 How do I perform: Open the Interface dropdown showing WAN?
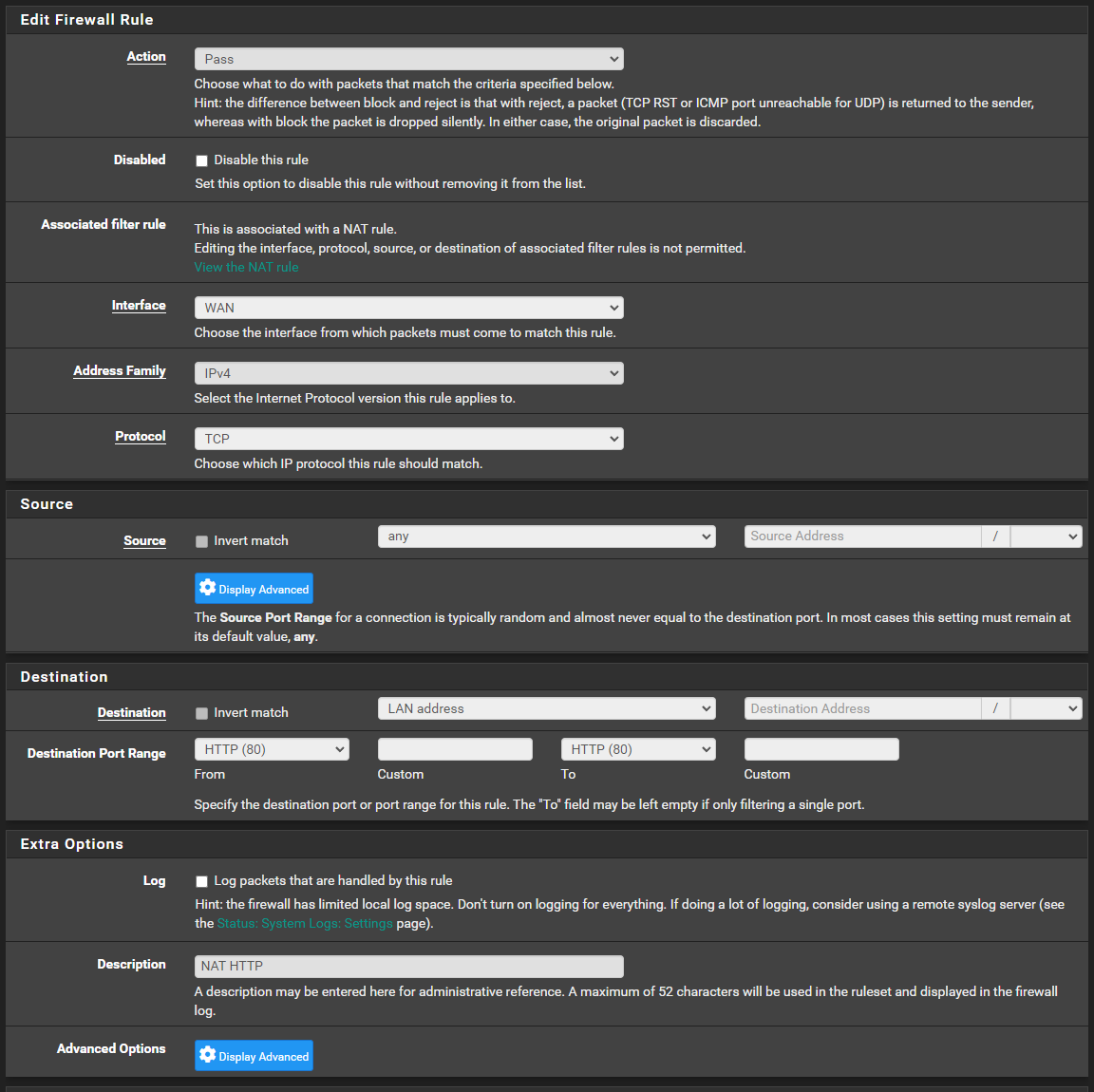tap(409, 308)
